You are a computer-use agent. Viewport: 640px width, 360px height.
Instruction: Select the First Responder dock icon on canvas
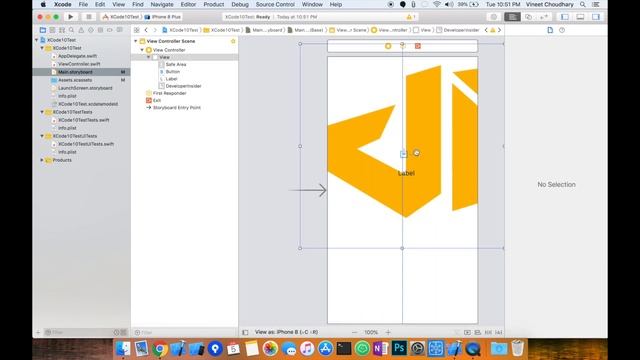pos(403,46)
